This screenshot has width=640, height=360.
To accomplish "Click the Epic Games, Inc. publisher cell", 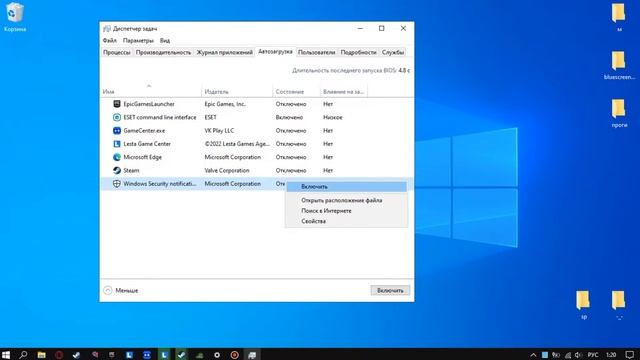I will pyautogui.click(x=225, y=104).
